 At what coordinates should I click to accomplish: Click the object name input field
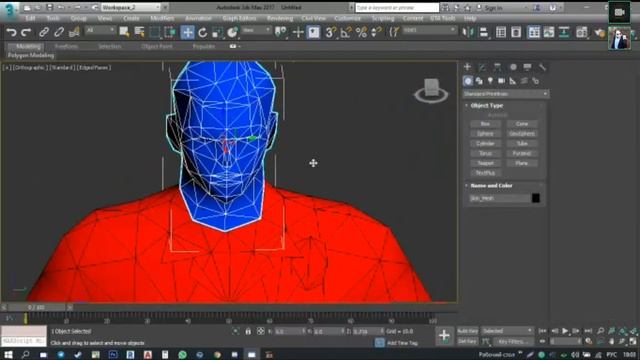tap(500, 198)
